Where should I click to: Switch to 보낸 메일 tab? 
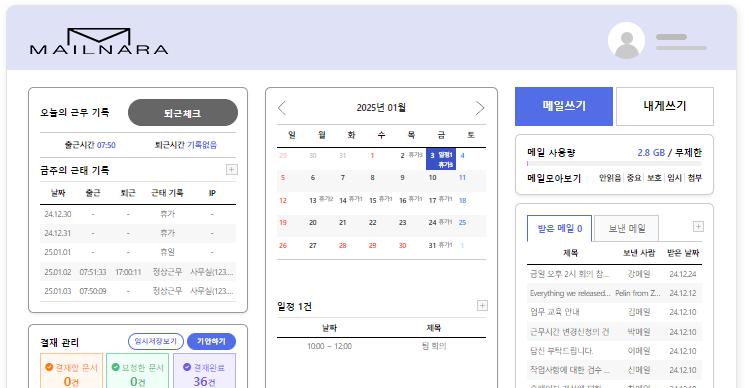tap(627, 228)
